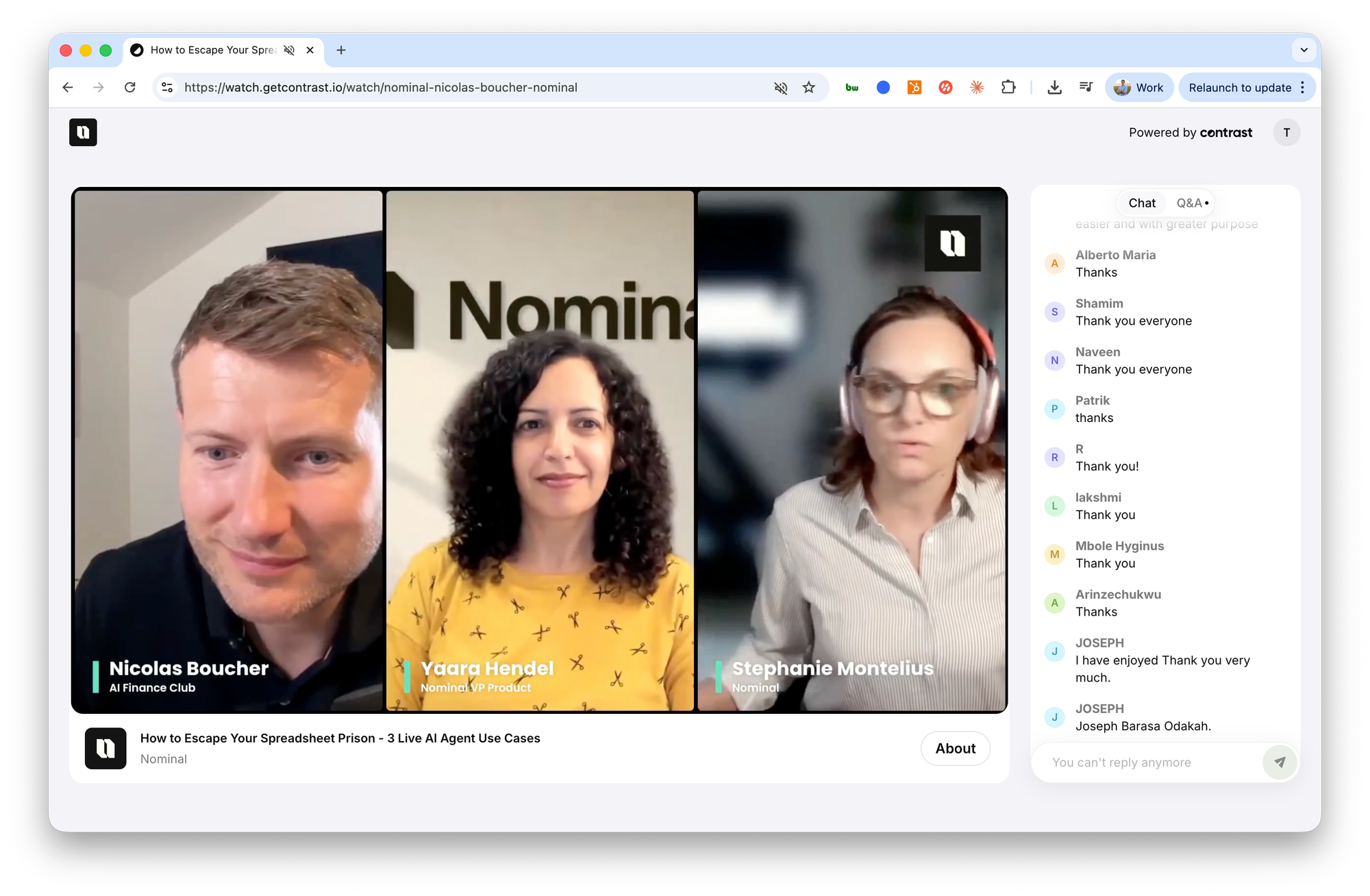Open the Extensions puzzle menu

click(1008, 87)
